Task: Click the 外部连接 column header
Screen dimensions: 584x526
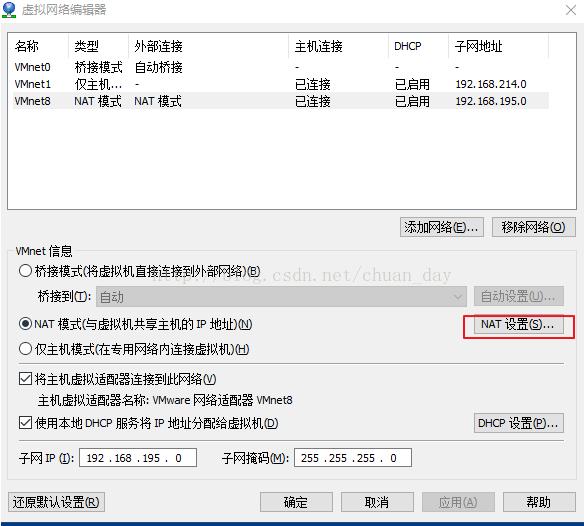Action: 209,46
